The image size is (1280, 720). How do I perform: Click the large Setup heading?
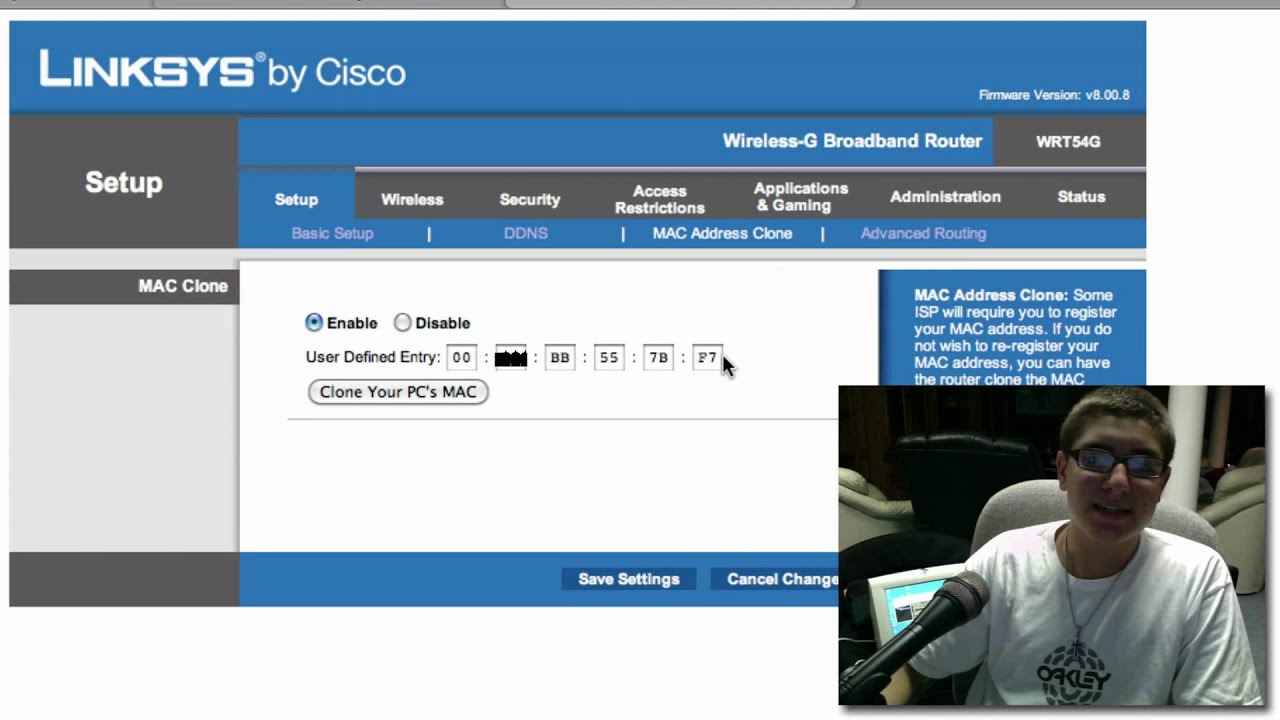[x=123, y=182]
